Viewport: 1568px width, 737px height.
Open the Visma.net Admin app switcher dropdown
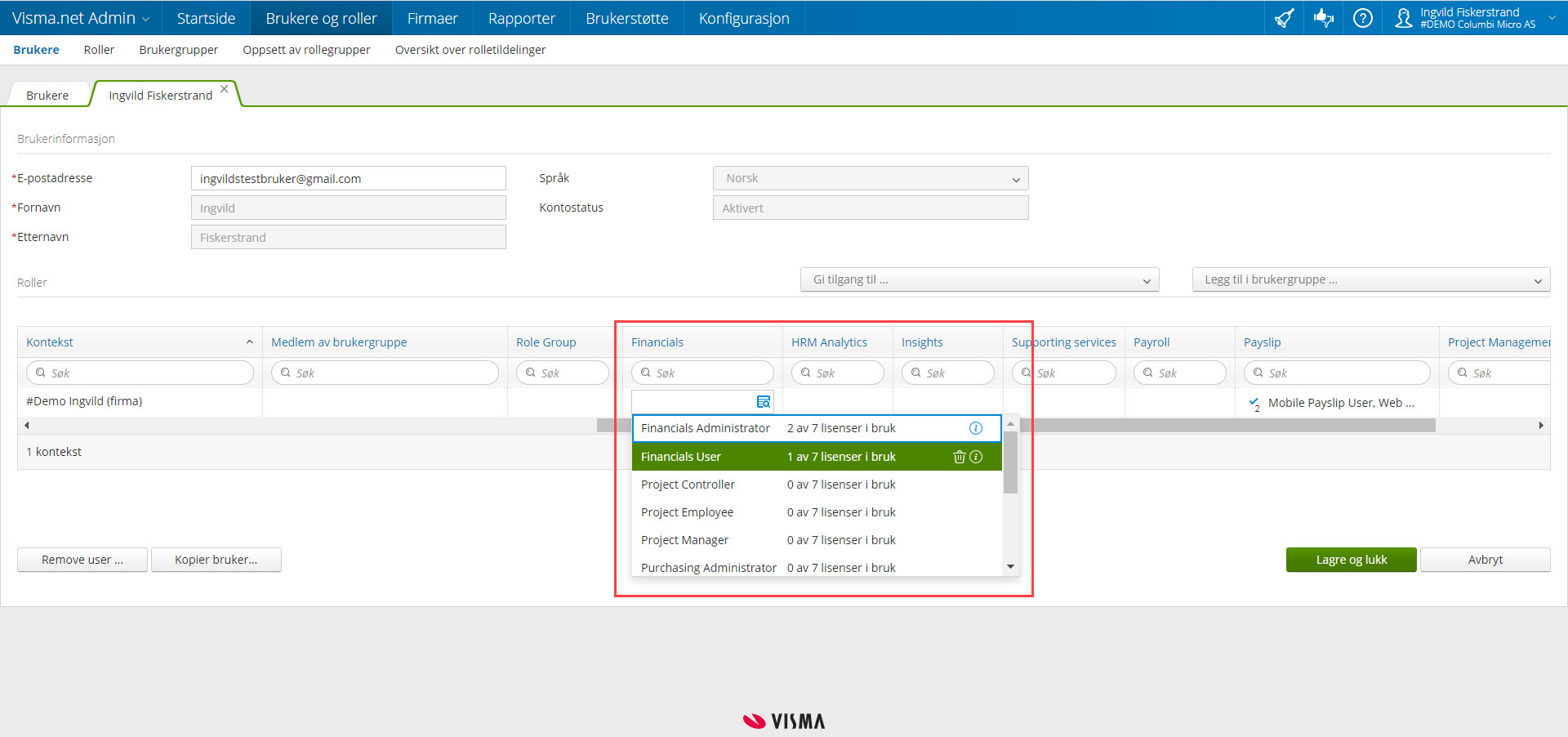(81, 18)
